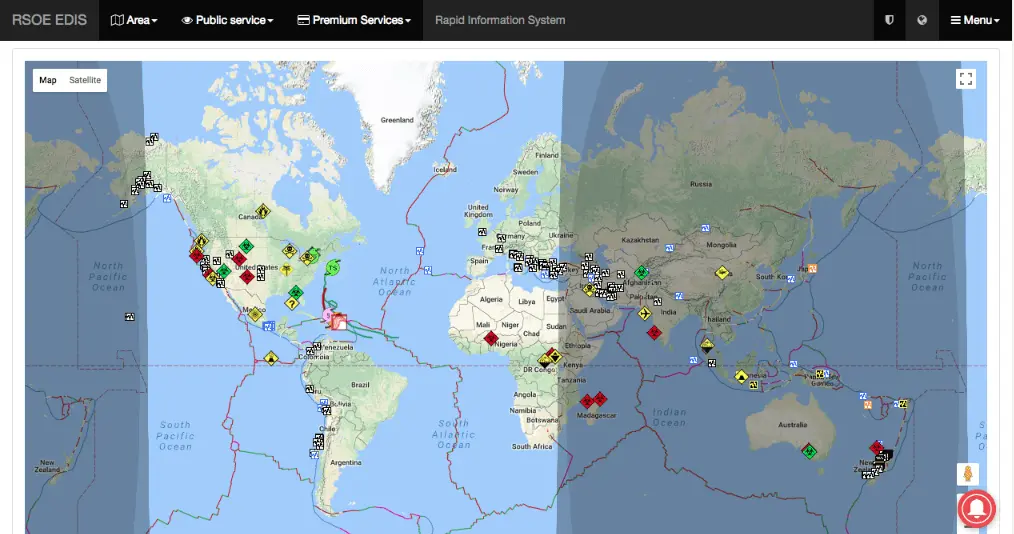Expand the Area dropdown
Screen dimensions: 1014x534
tap(134, 20)
